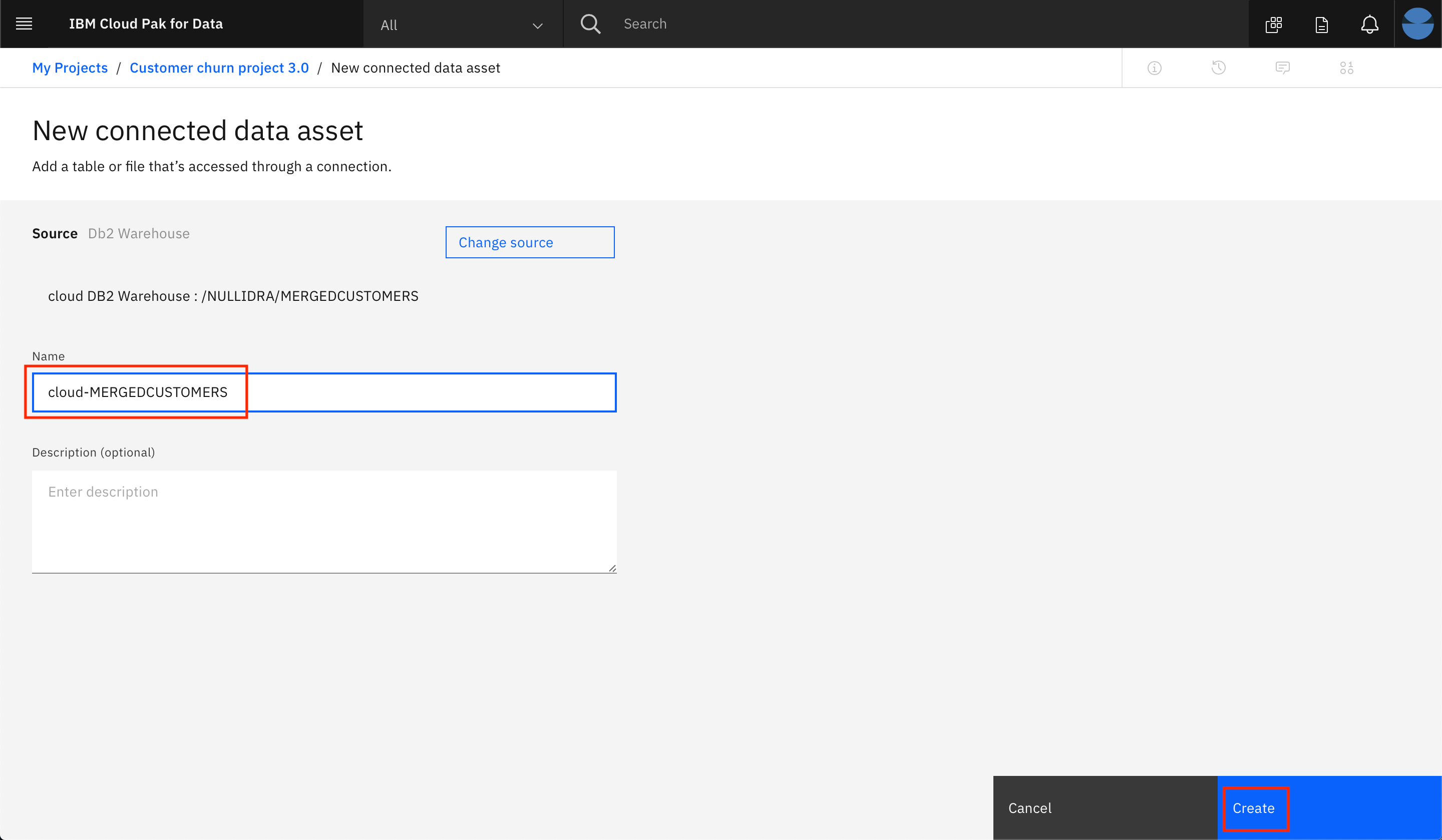
Task: Select the document/clipboard icon
Action: point(1320,24)
